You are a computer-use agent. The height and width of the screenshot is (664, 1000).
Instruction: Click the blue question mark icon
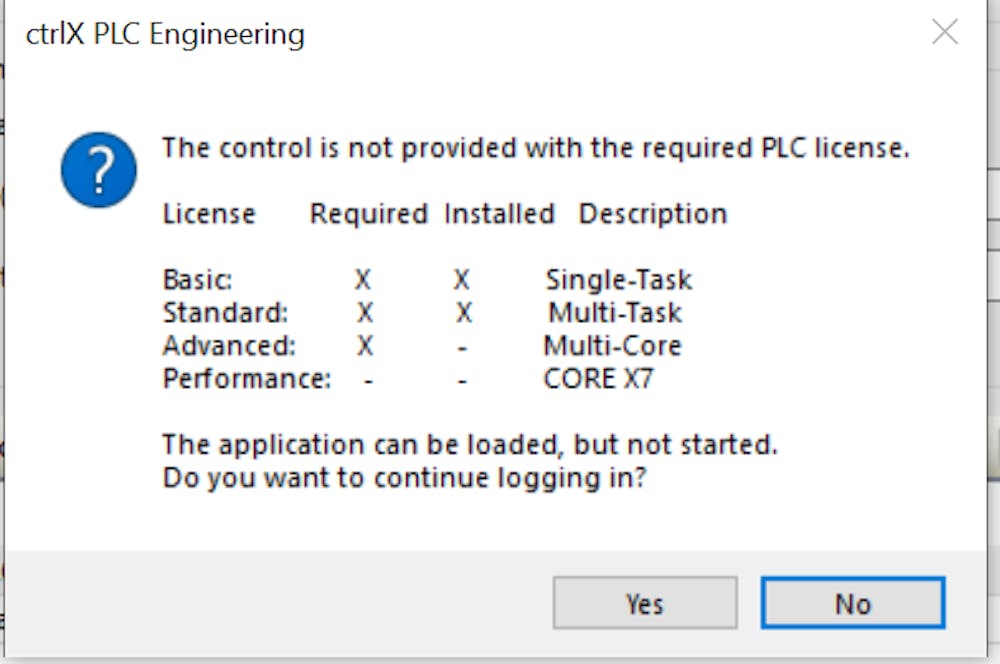point(98,170)
